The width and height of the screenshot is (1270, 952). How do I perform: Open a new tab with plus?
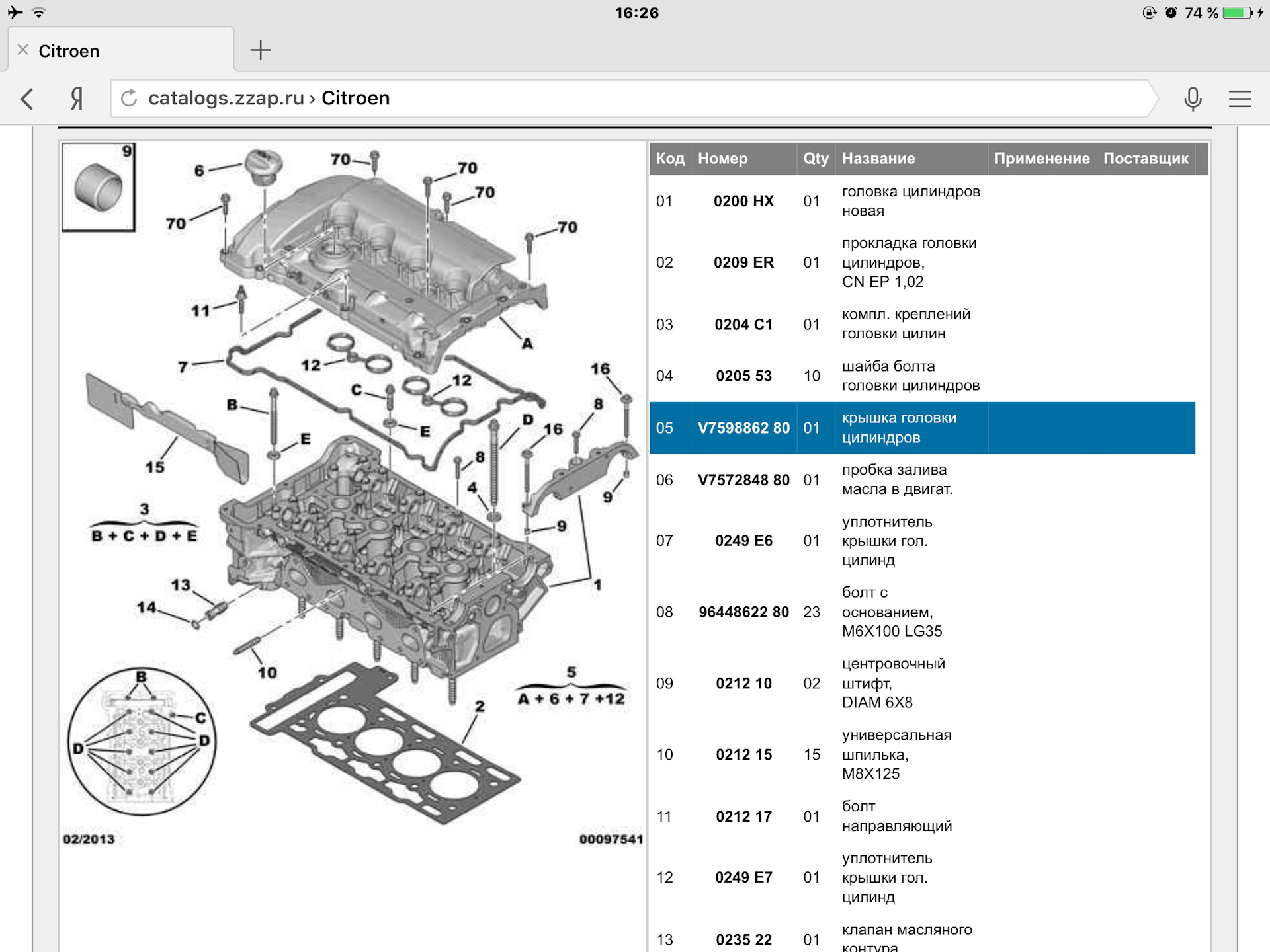[261, 50]
